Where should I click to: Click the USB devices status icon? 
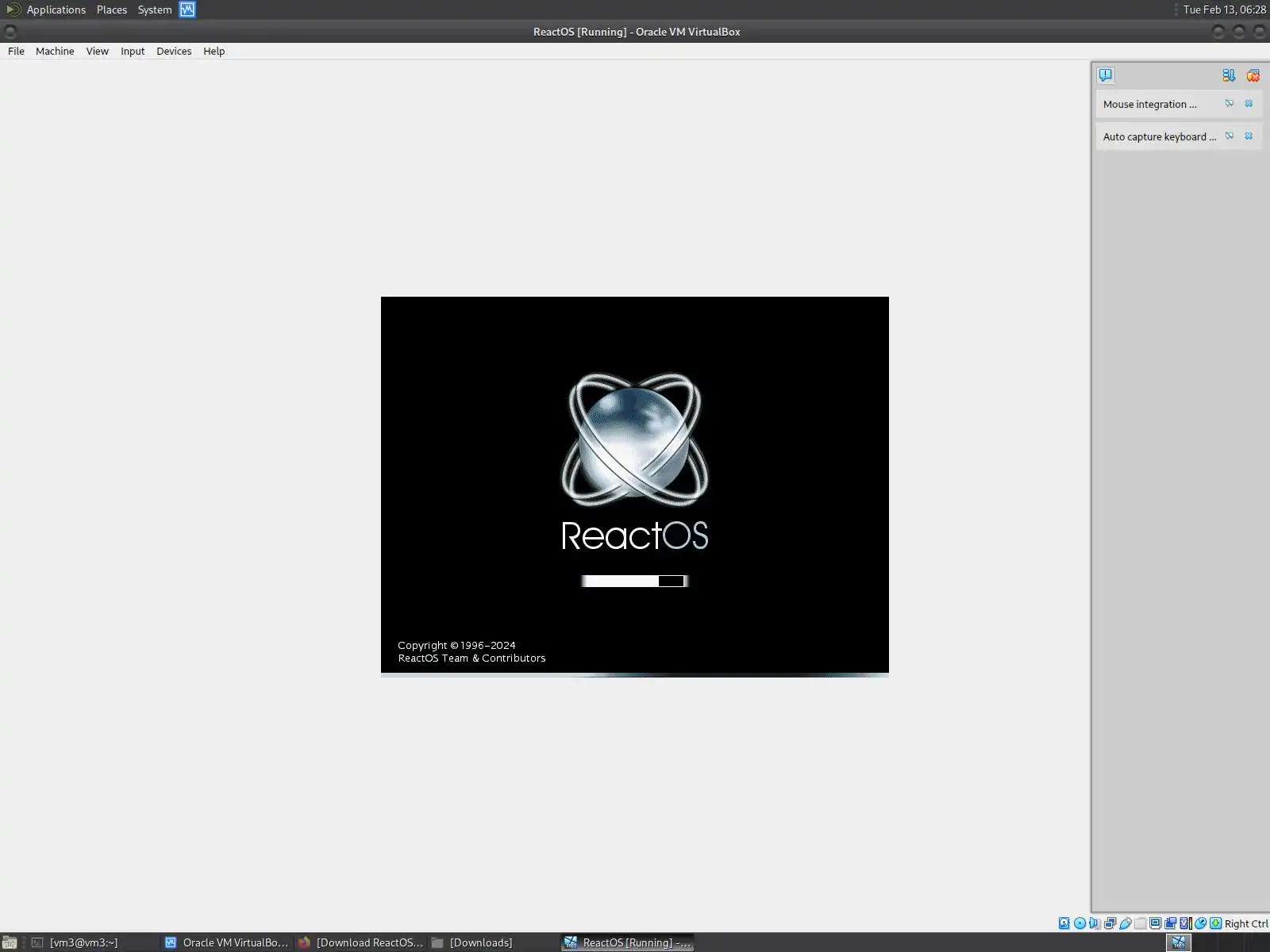point(1125,923)
